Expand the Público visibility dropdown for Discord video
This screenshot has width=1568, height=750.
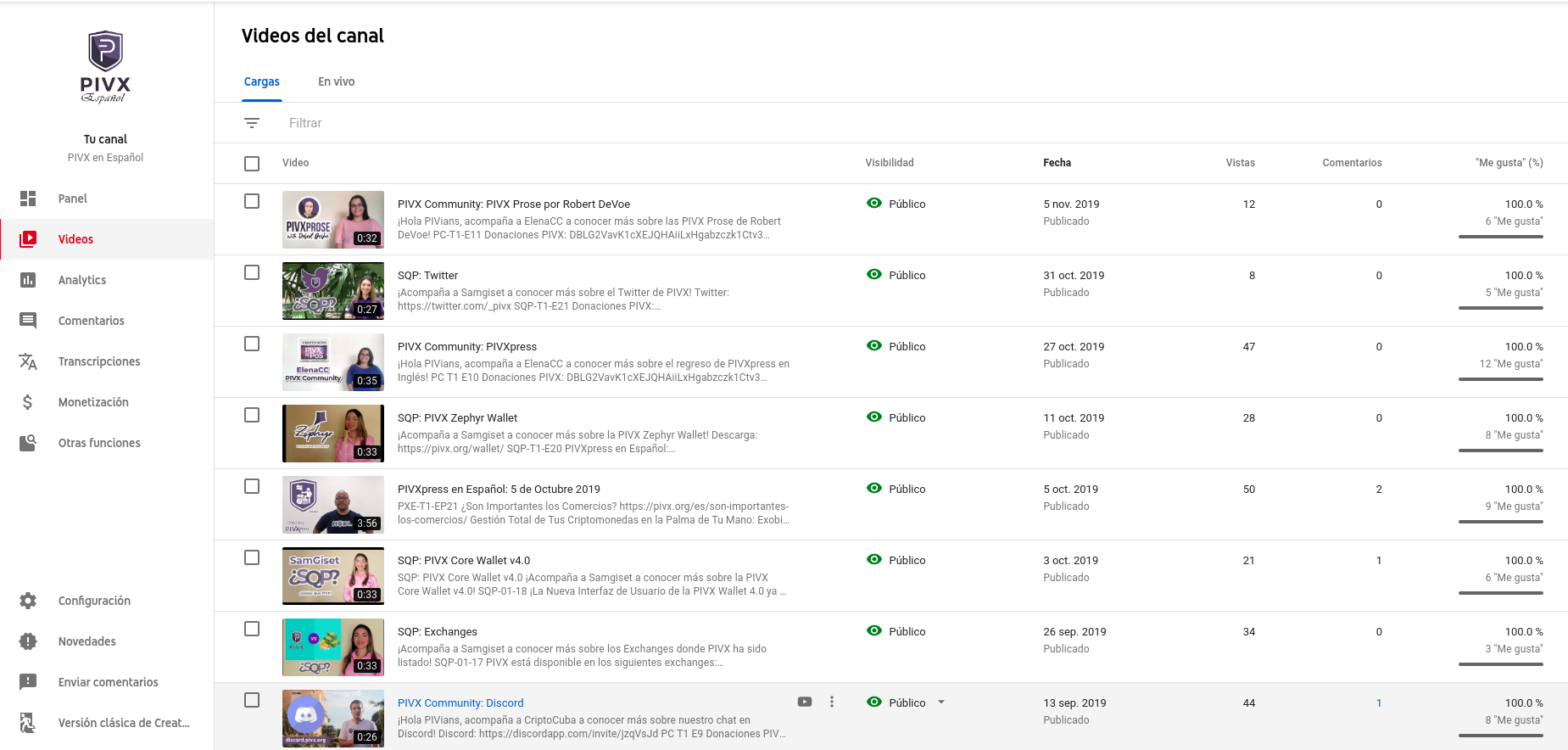tap(940, 702)
